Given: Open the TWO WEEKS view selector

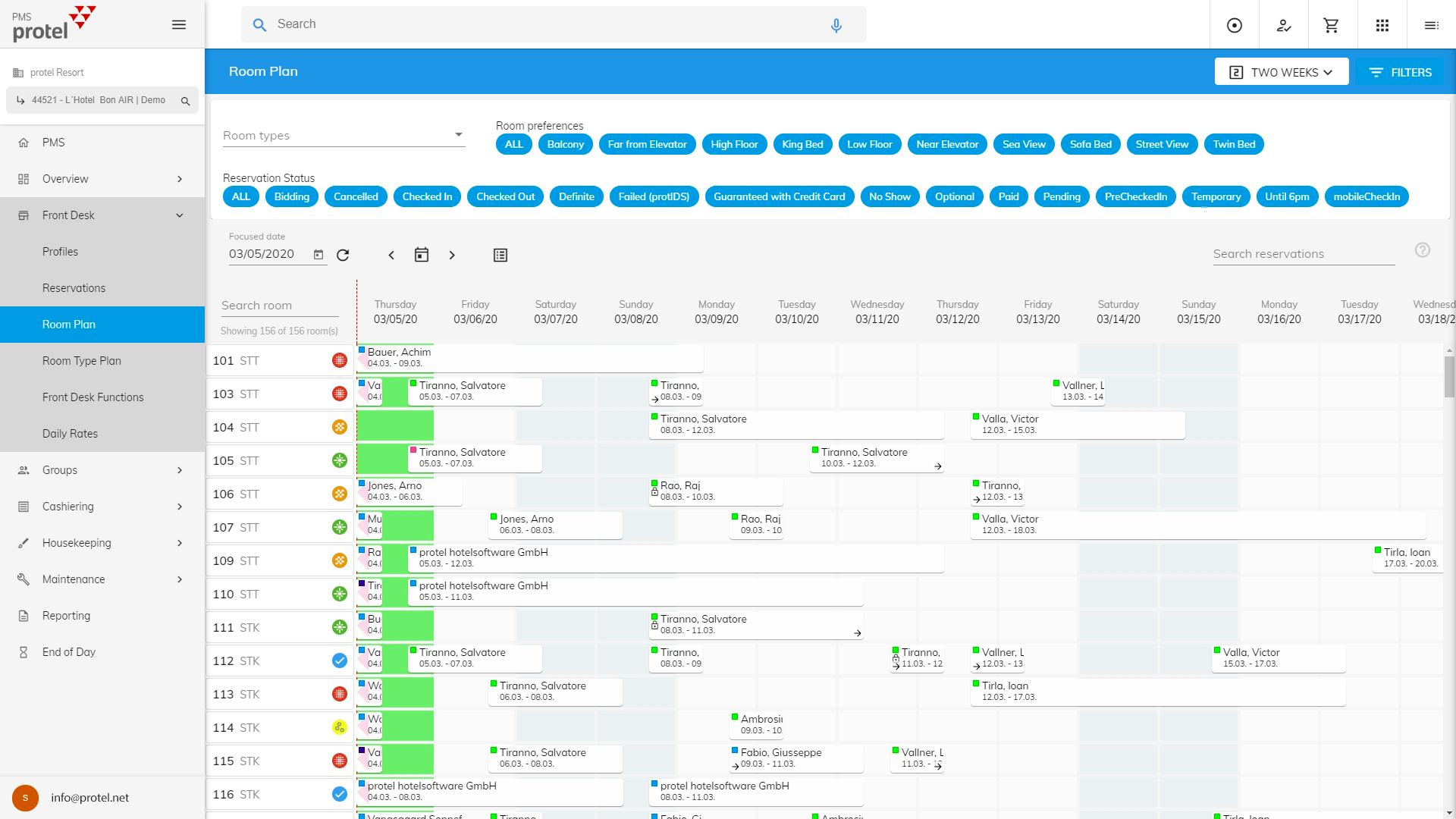Looking at the screenshot, I should 1281,71.
